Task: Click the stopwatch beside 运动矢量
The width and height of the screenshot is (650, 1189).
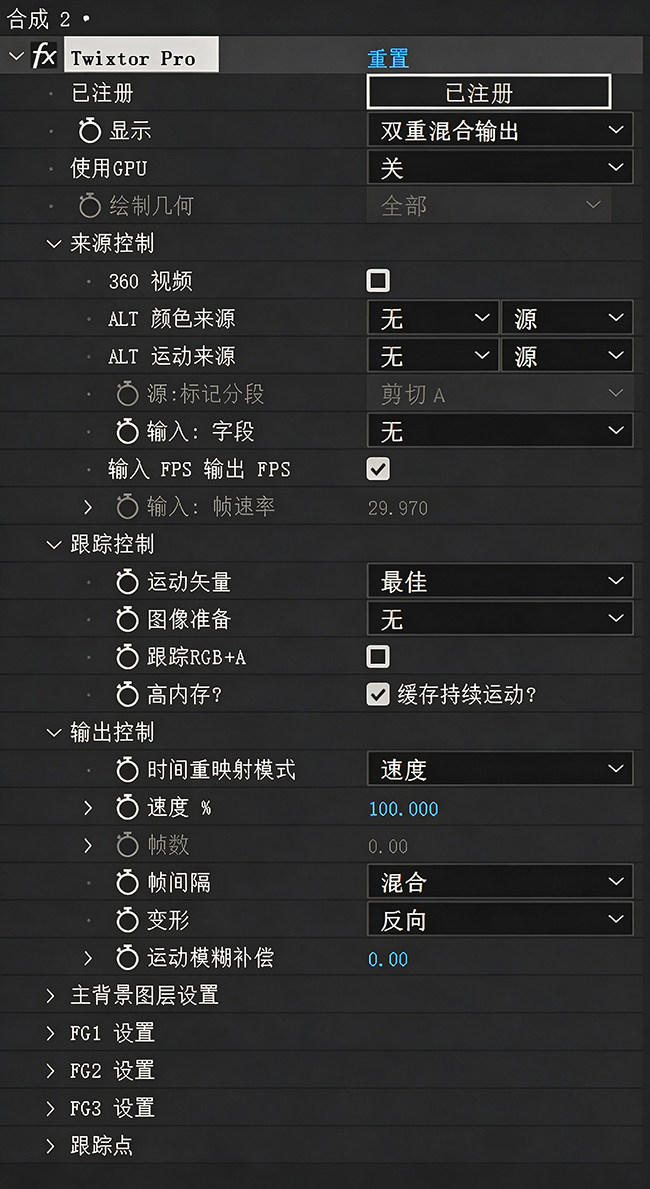Action: (x=127, y=582)
